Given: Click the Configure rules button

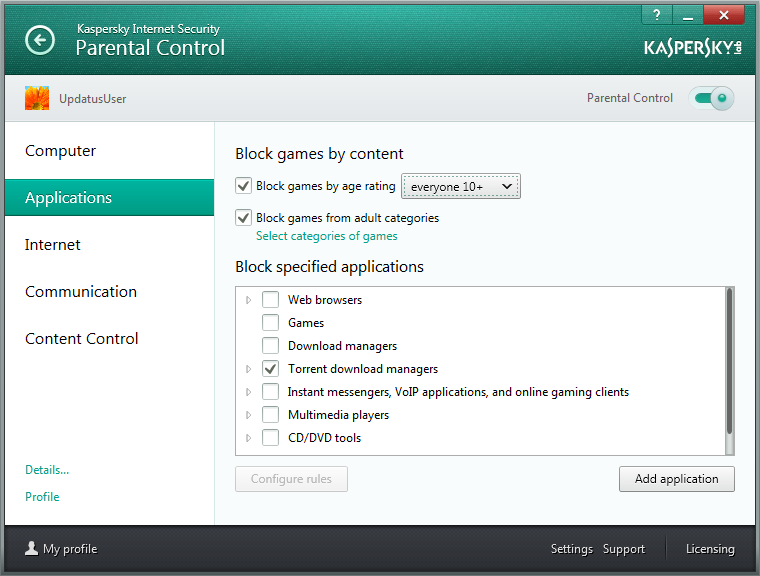Looking at the screenshot, I should coord(291,479).
